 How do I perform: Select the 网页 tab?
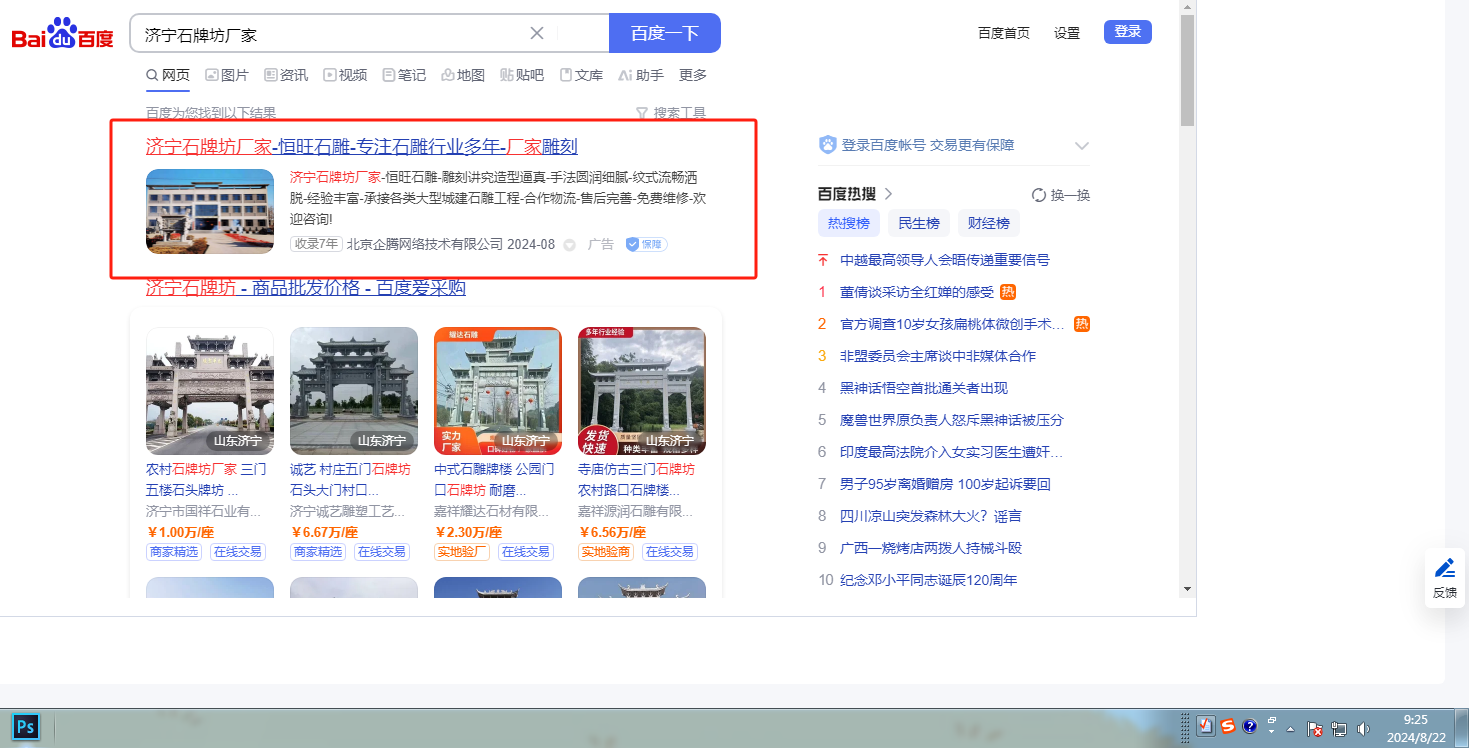point(168,75)
